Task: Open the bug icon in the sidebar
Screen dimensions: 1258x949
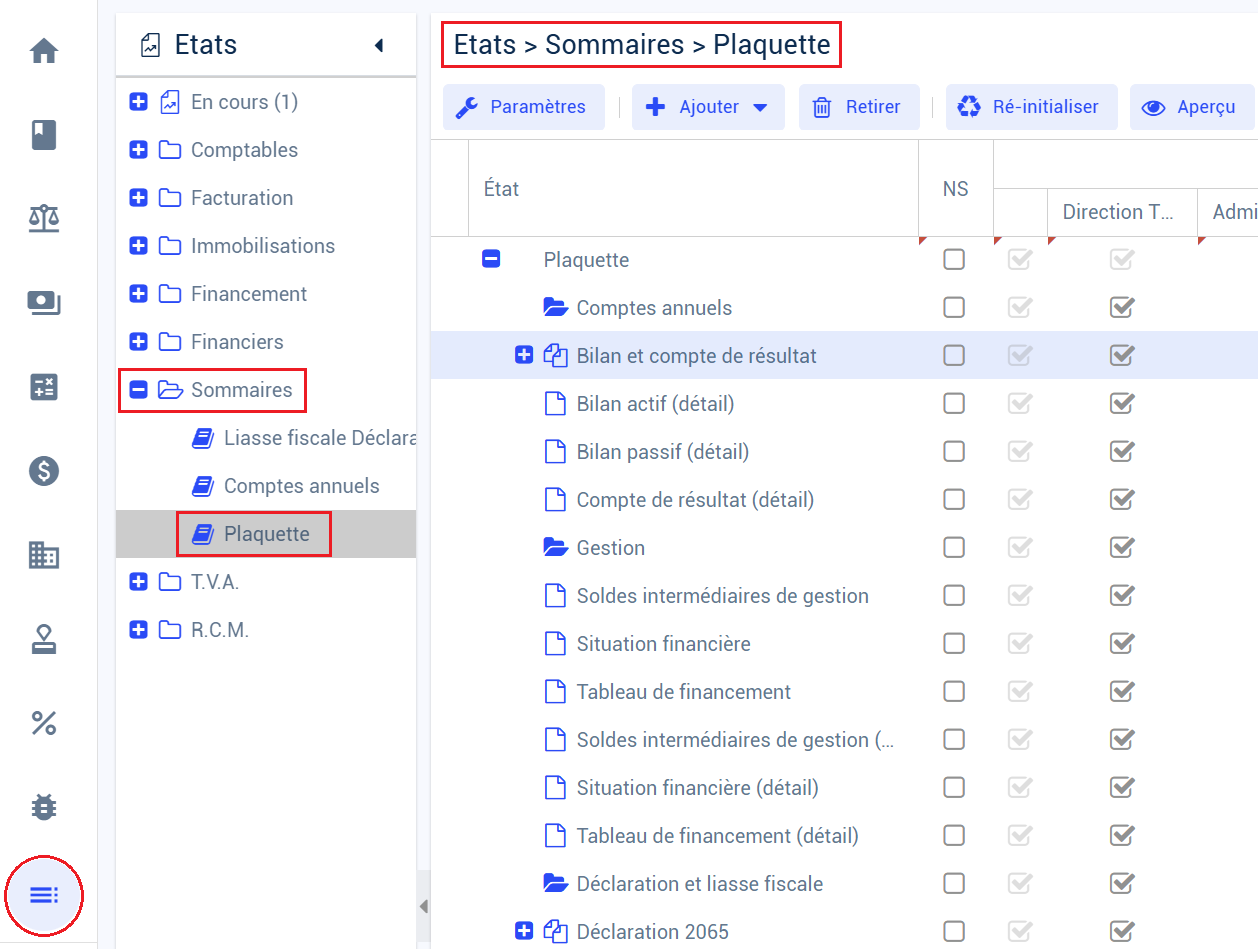Action: click(44, 807)
